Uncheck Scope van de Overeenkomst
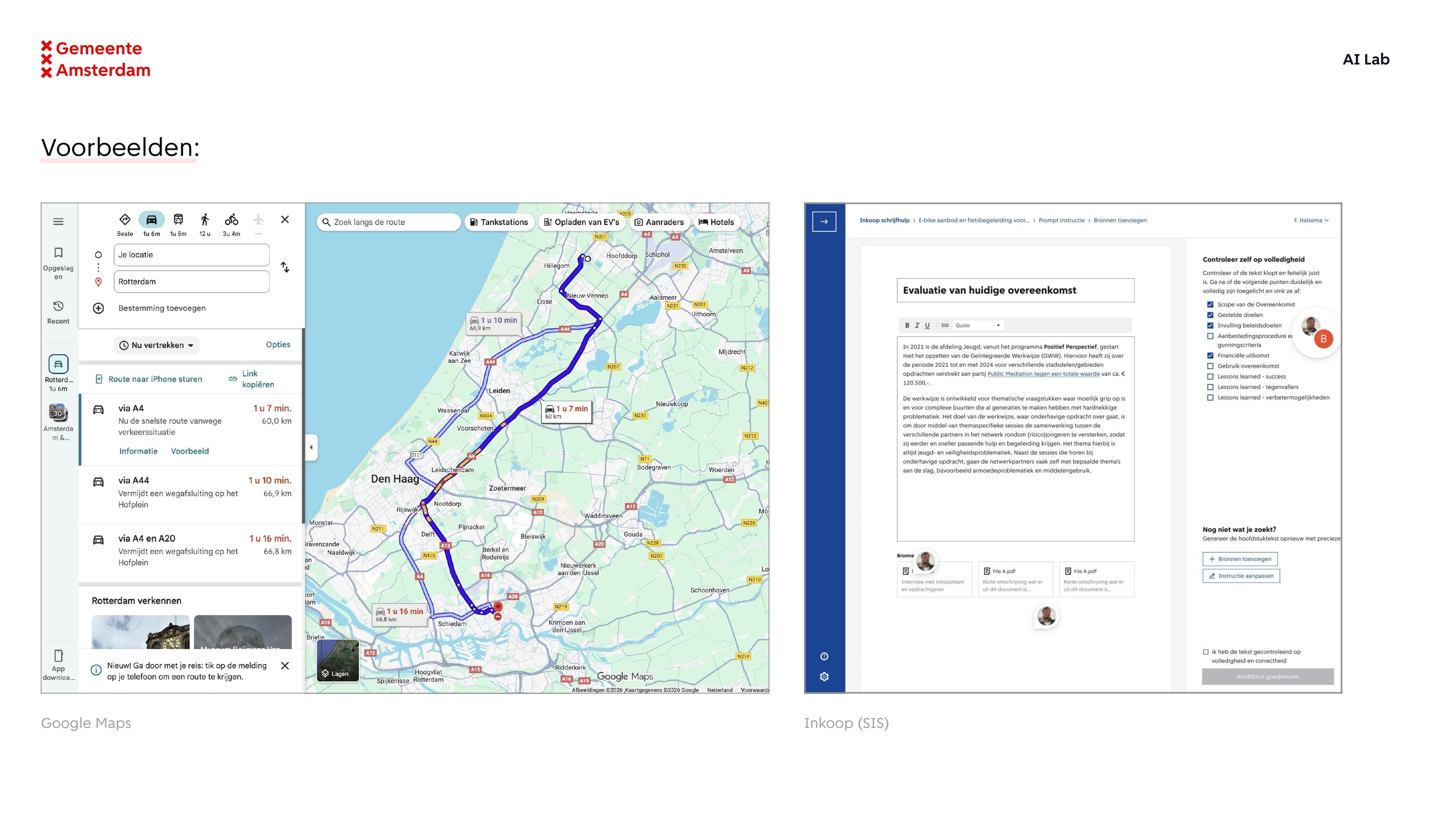 (1210, 304)
